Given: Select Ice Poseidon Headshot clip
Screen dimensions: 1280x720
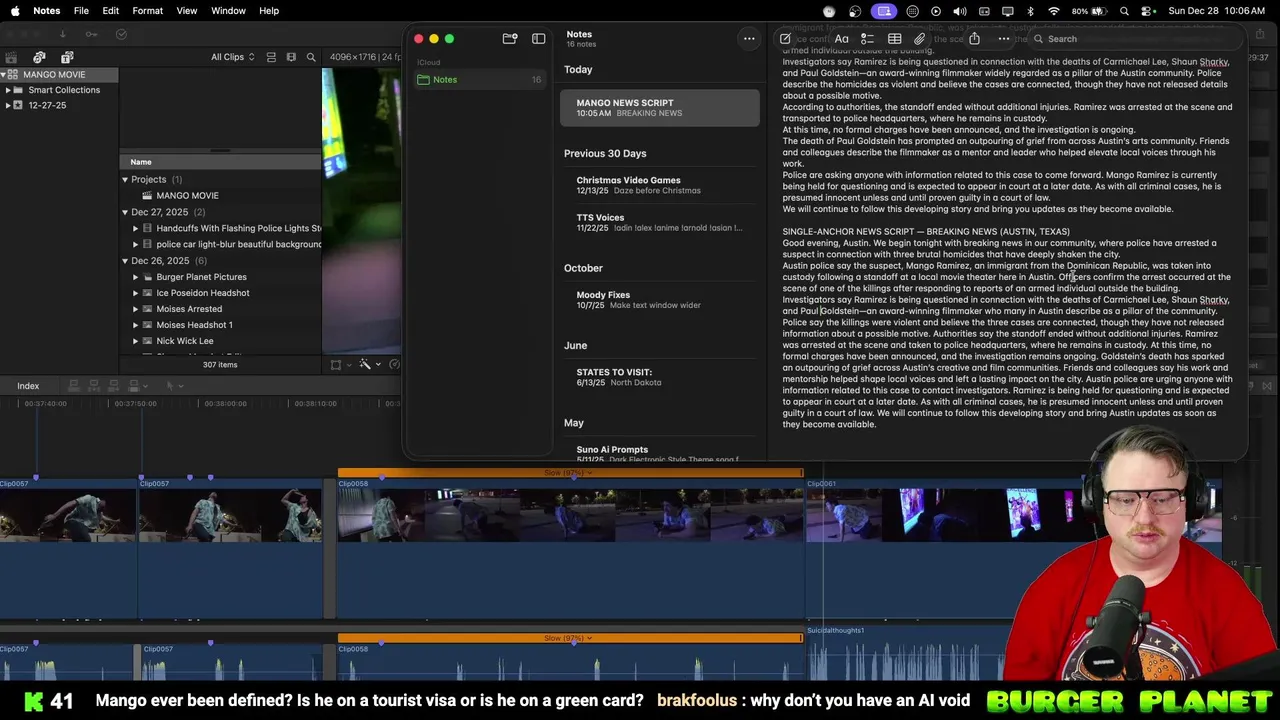Looking at the screenshot, I should tap(203, 293).
